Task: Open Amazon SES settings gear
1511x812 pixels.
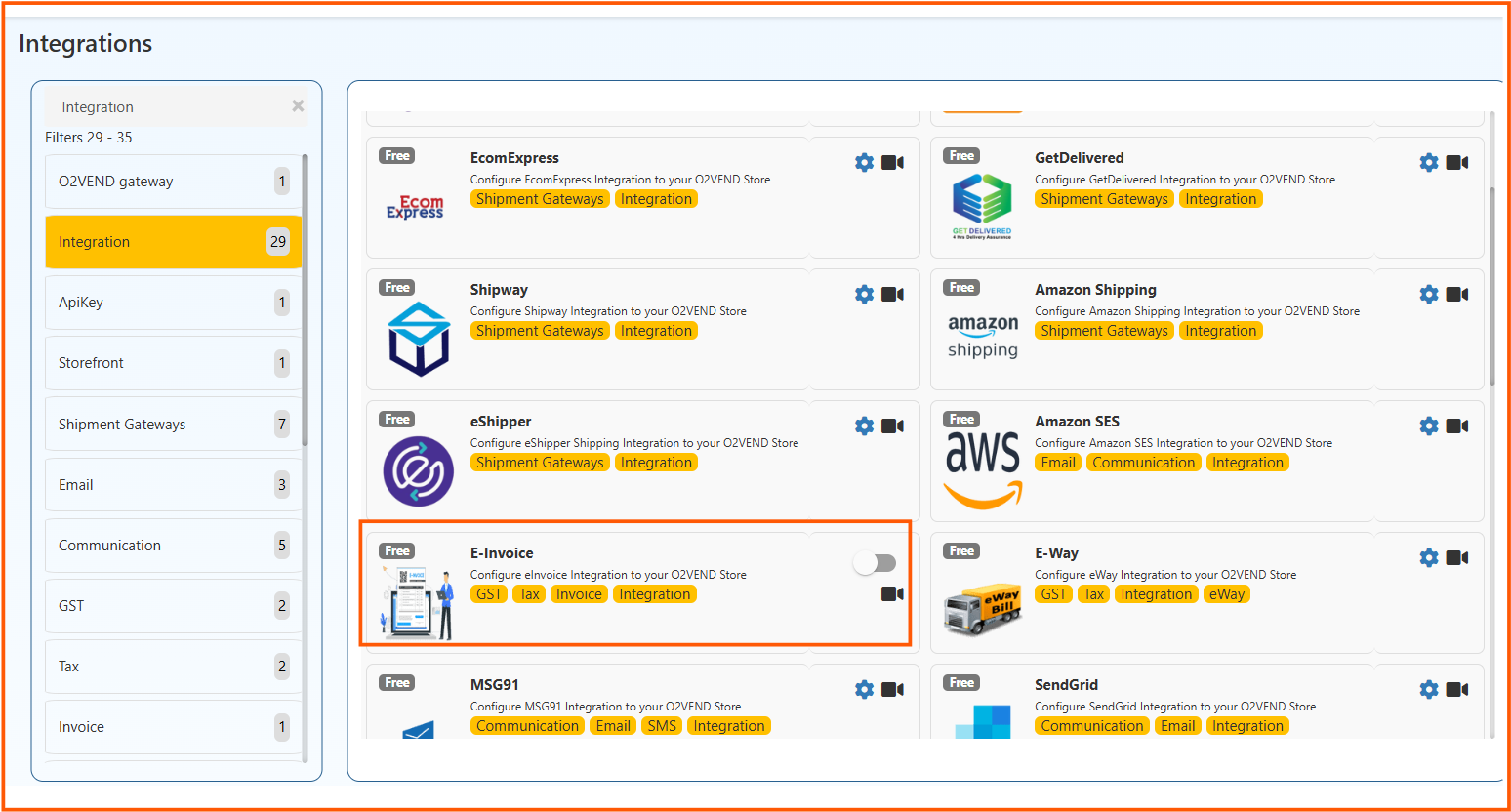Action: (1429, 426)
